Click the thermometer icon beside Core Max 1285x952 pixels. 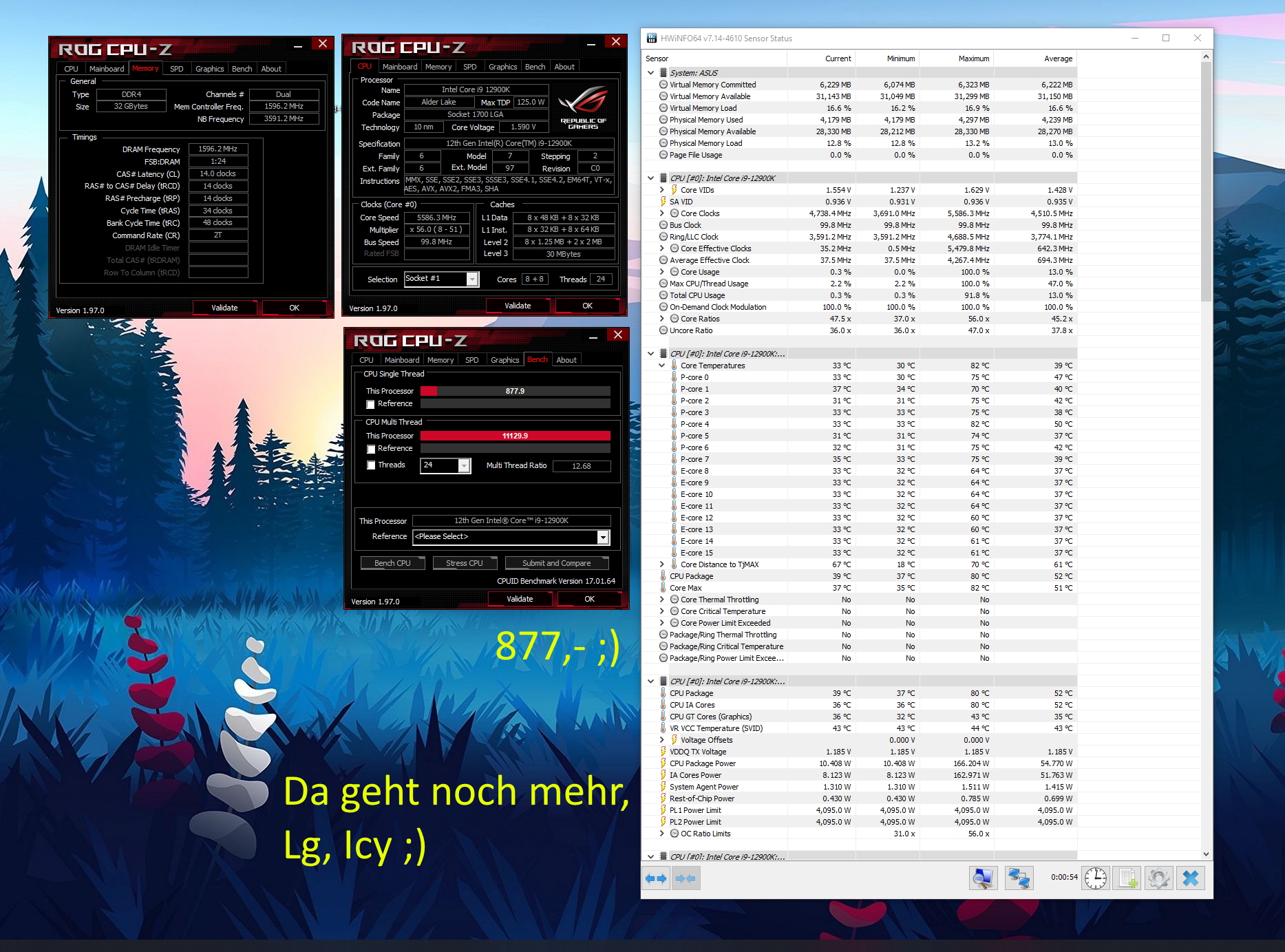(x=663, y=588)
